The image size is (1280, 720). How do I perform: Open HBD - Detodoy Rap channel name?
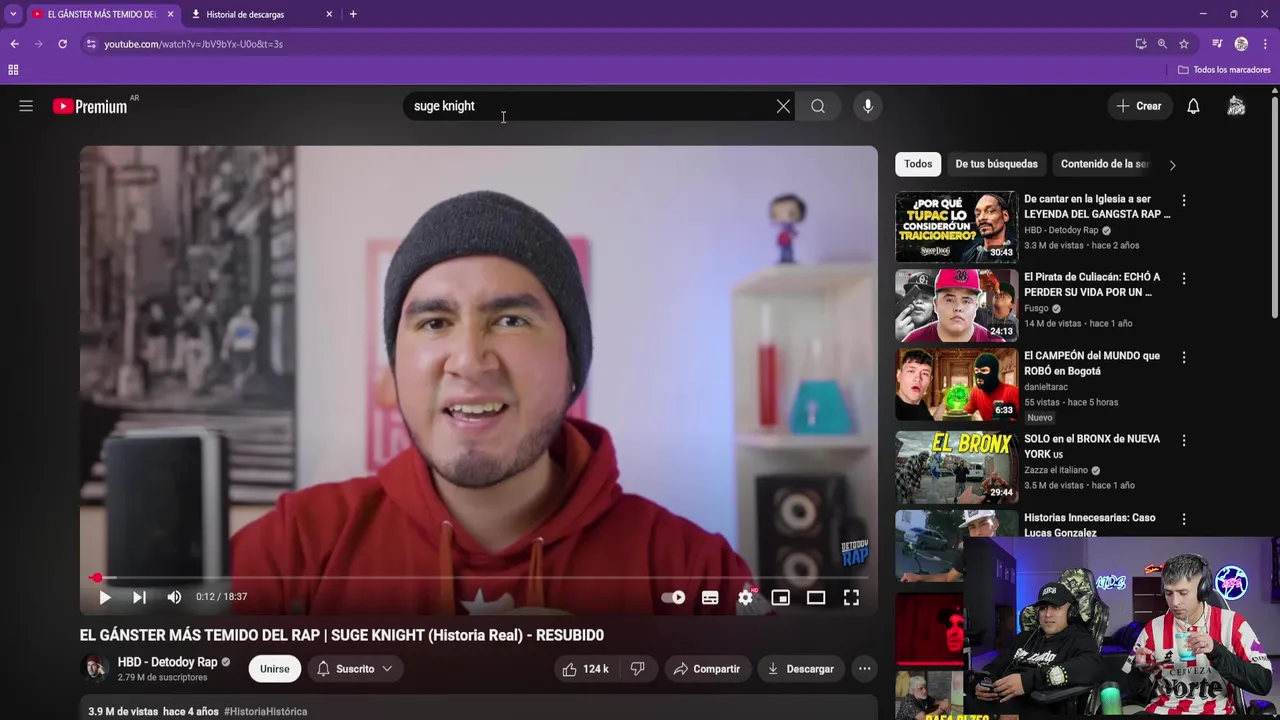(x=167, y=662)
